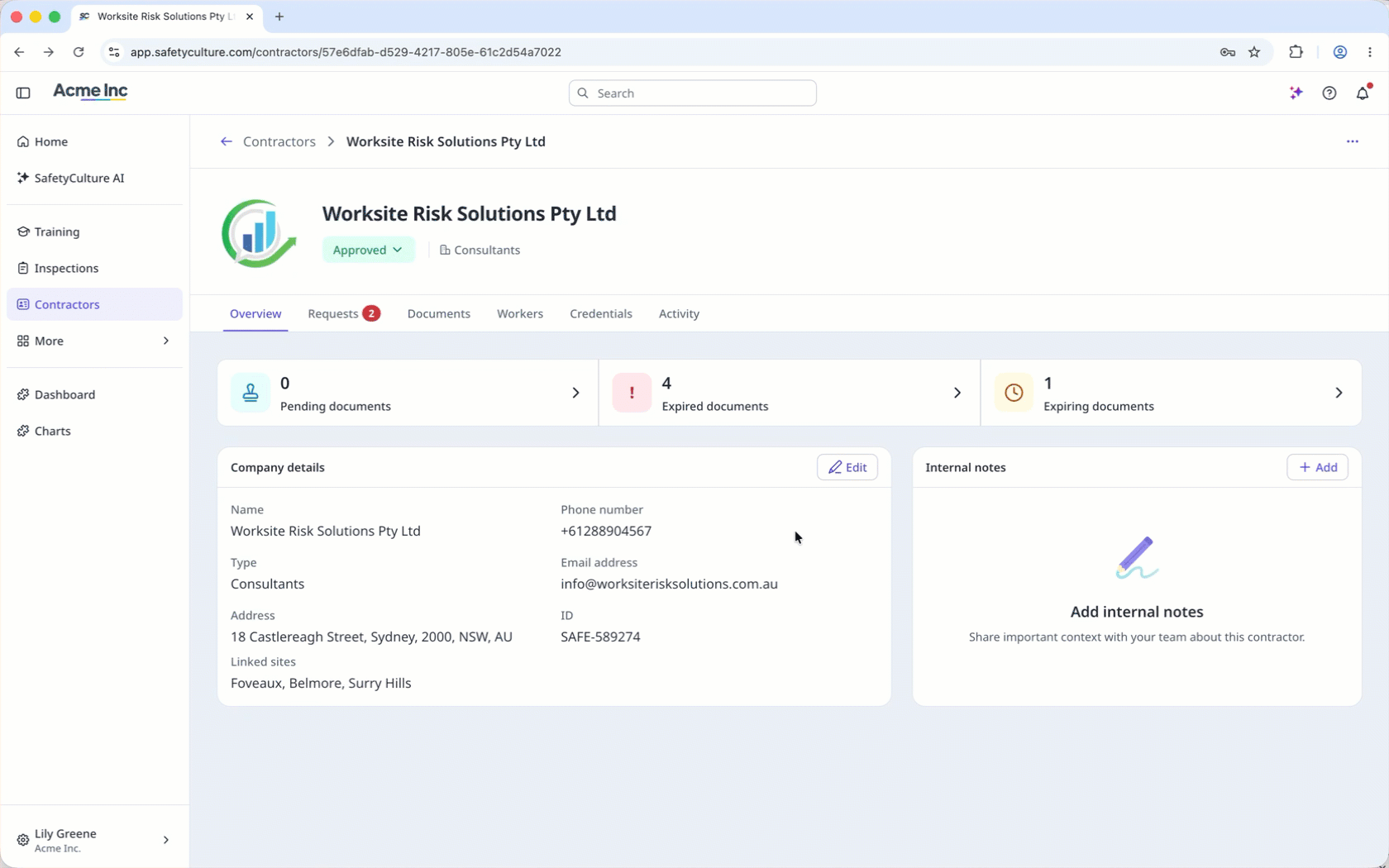The image size is (1389, 868).
Task: Expand Lily Greene account menu
Action: 94,840
